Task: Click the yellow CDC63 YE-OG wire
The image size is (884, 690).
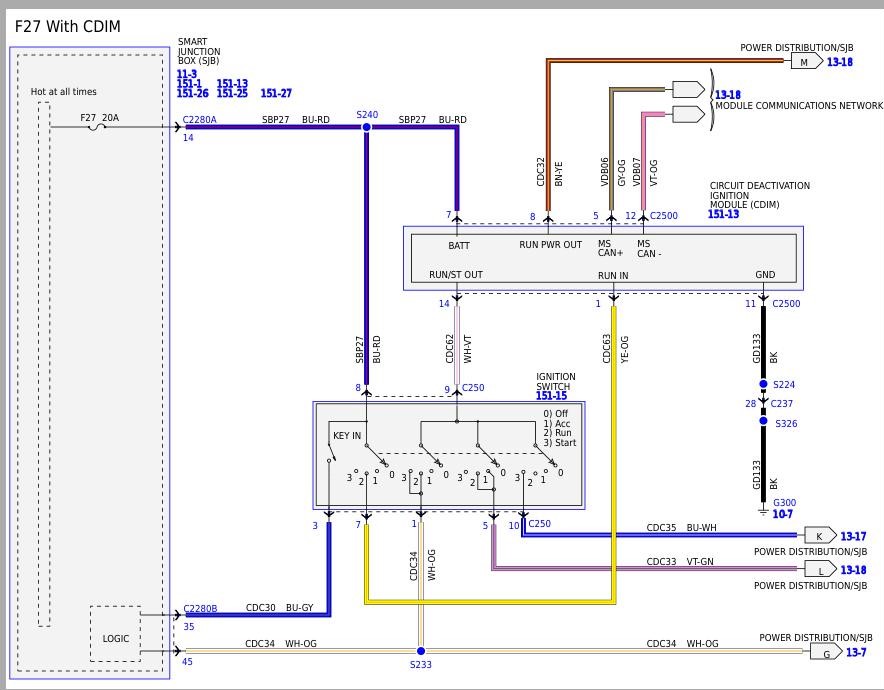Action: (x=614, y=451)
